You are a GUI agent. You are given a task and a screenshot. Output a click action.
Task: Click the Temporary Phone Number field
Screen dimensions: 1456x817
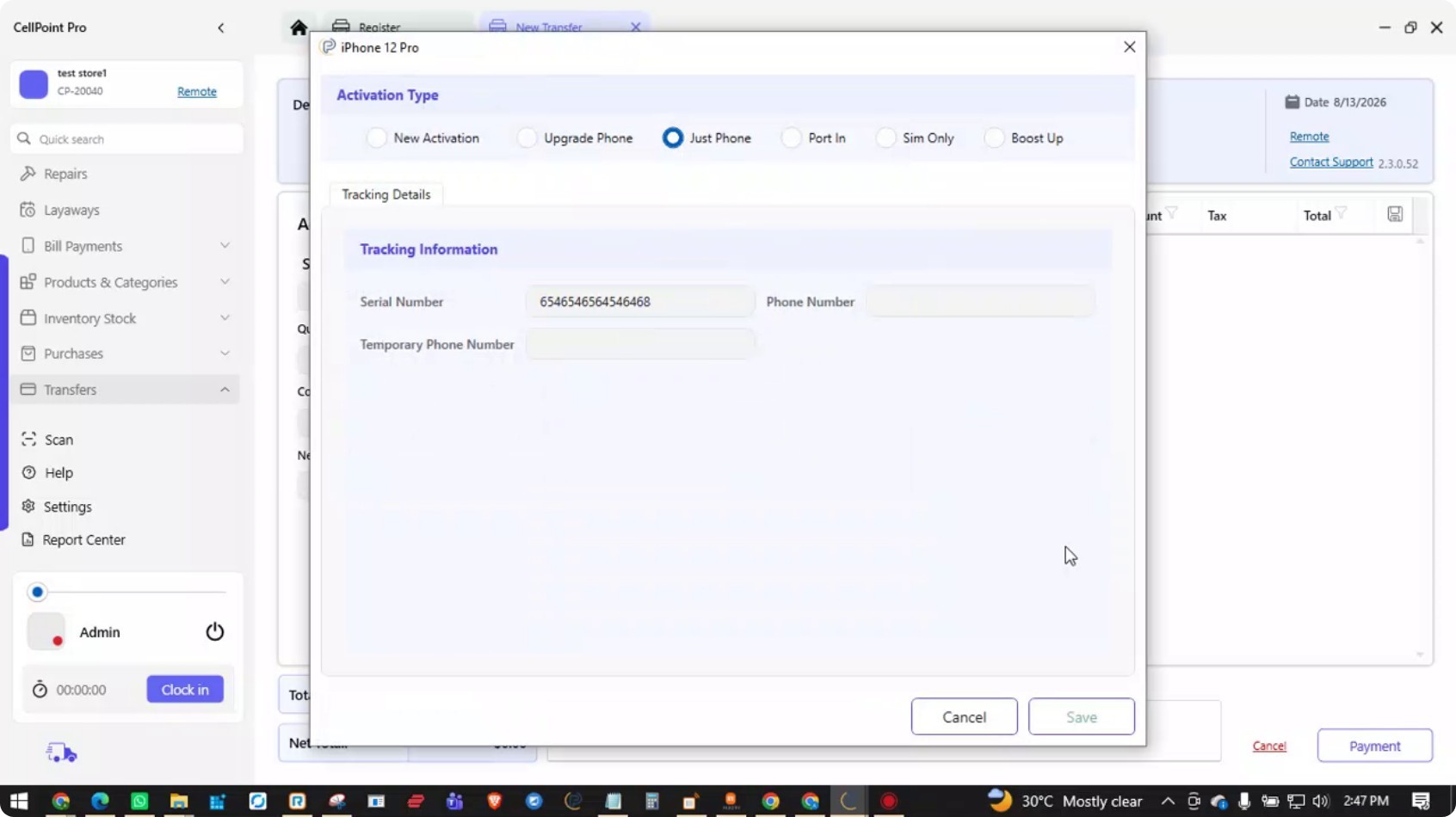pos(640,344)
